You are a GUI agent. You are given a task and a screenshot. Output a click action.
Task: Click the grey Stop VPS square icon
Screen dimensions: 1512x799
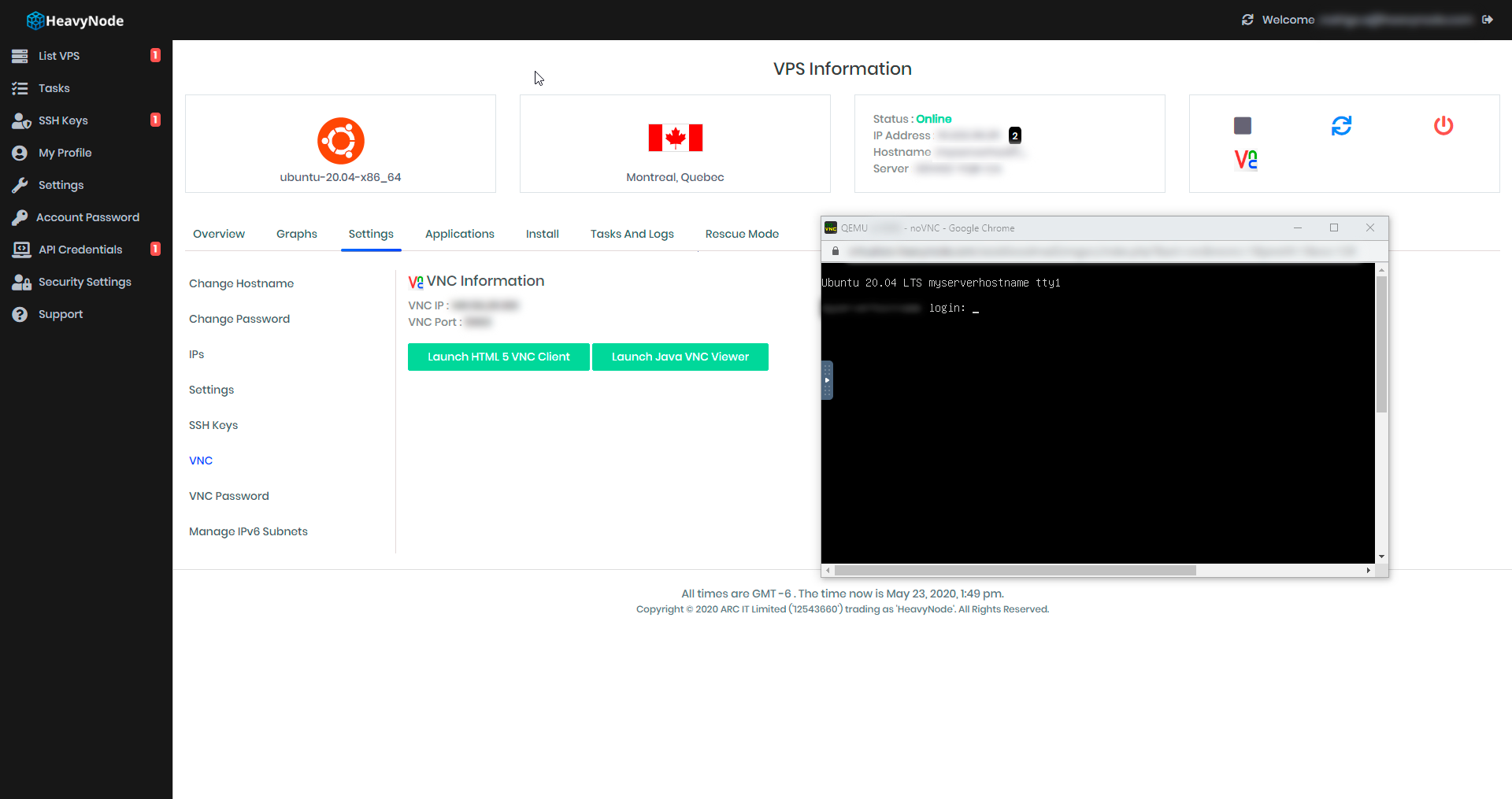pyautogui.click(x=1243, y=125)
